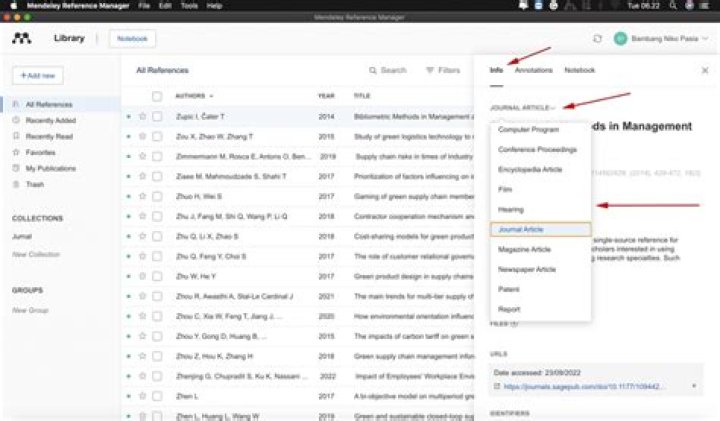
Task: Star the Zupic I, Cater T reference
Action: tap(142, 117)
